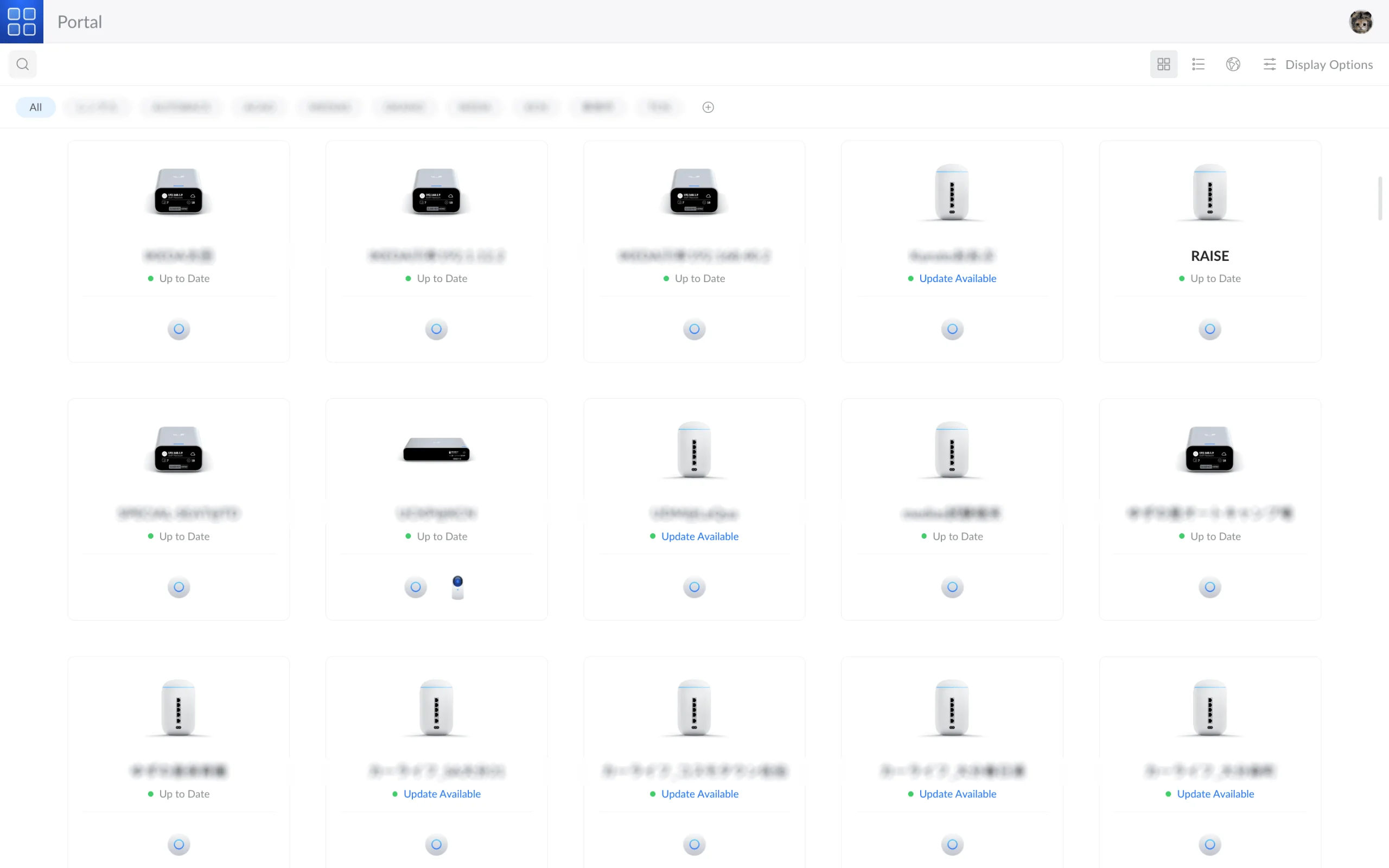1389x868 pixels.
Task: Add a new group with plus icon
Action: 708,107
